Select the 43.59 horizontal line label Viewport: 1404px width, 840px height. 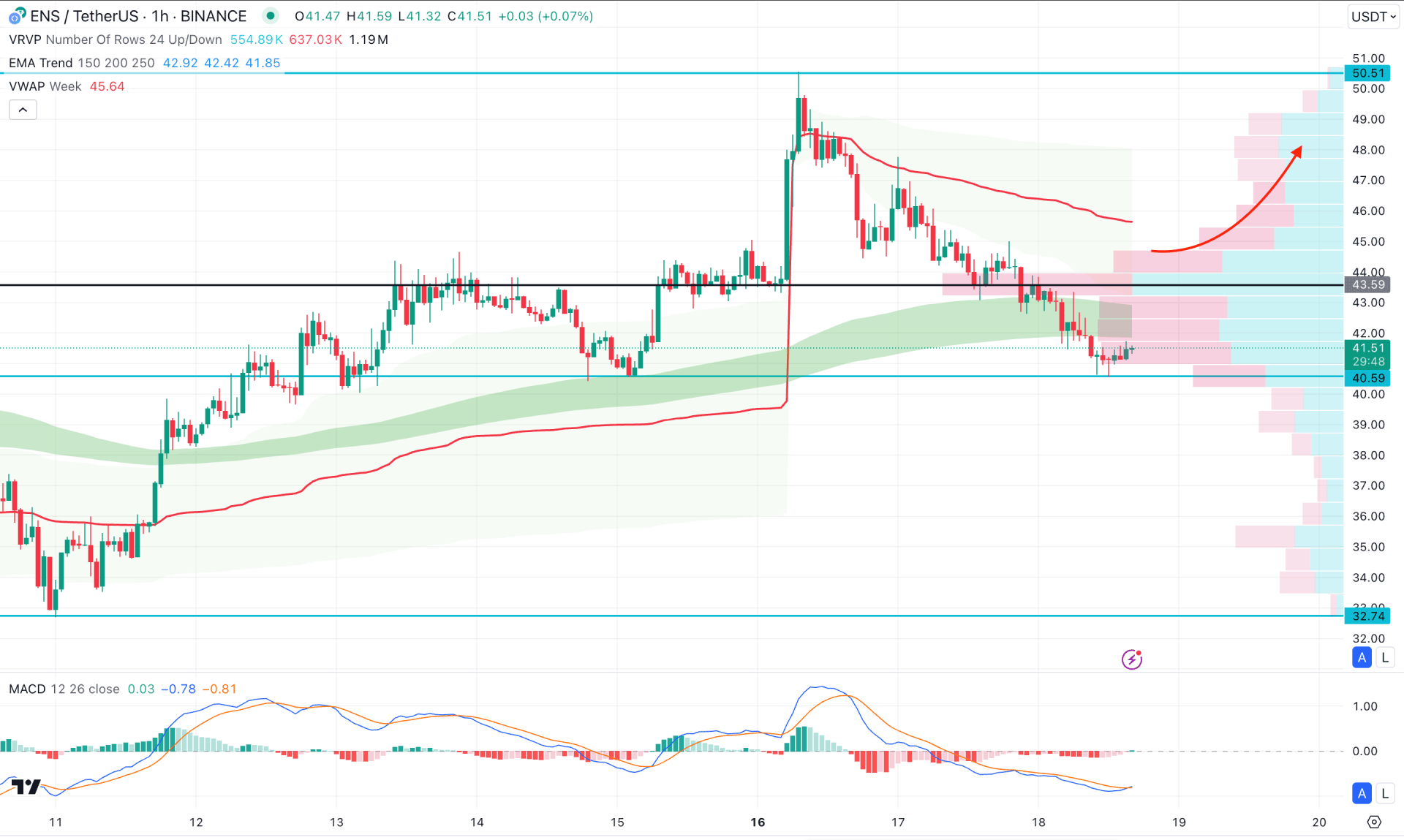(1367, 284)
